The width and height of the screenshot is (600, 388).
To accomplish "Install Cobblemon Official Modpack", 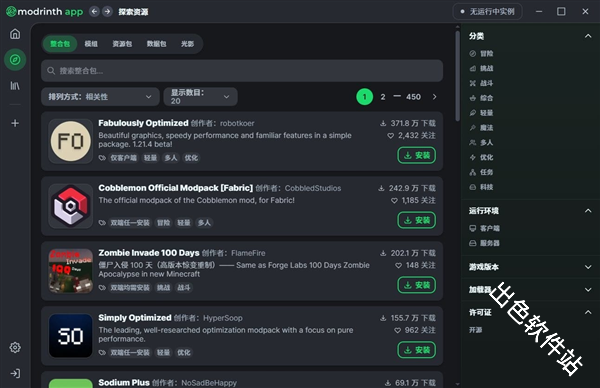I will point(417,220).
